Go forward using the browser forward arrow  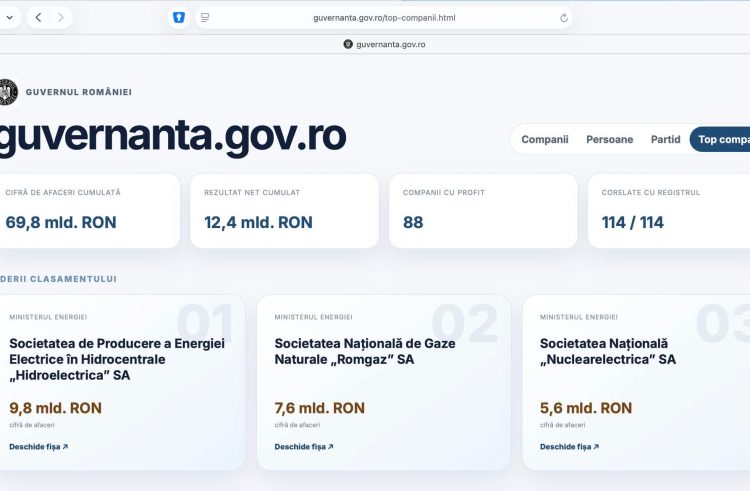(61, 18)
